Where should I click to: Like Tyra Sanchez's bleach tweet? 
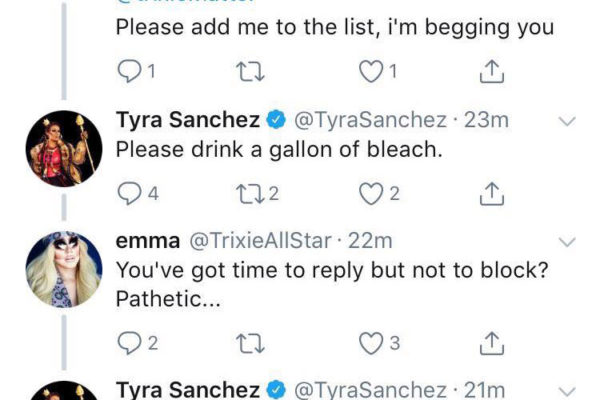(371, 193)
